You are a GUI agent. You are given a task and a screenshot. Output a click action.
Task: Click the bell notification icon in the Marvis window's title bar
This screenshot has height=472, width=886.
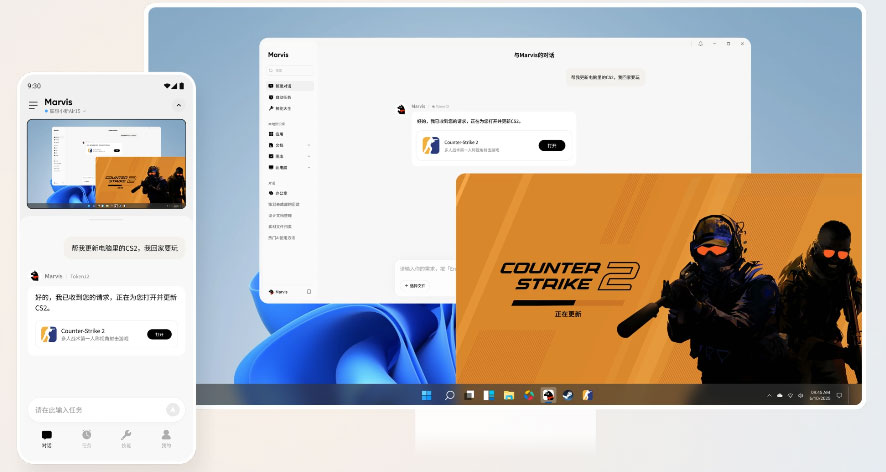[700, 44]
